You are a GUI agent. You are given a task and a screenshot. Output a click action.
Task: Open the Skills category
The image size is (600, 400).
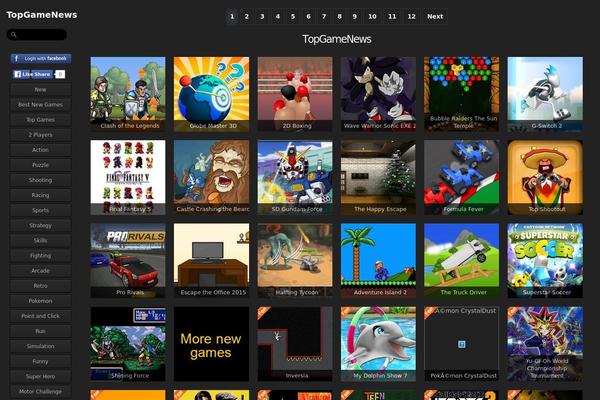tap(40, 240)
